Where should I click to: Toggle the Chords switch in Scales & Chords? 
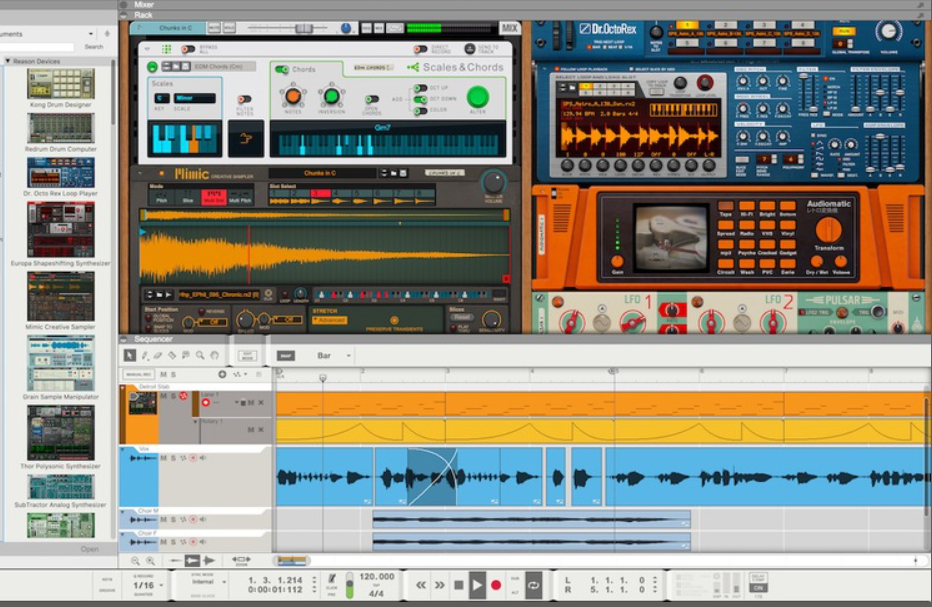click(x=282, y=70)
